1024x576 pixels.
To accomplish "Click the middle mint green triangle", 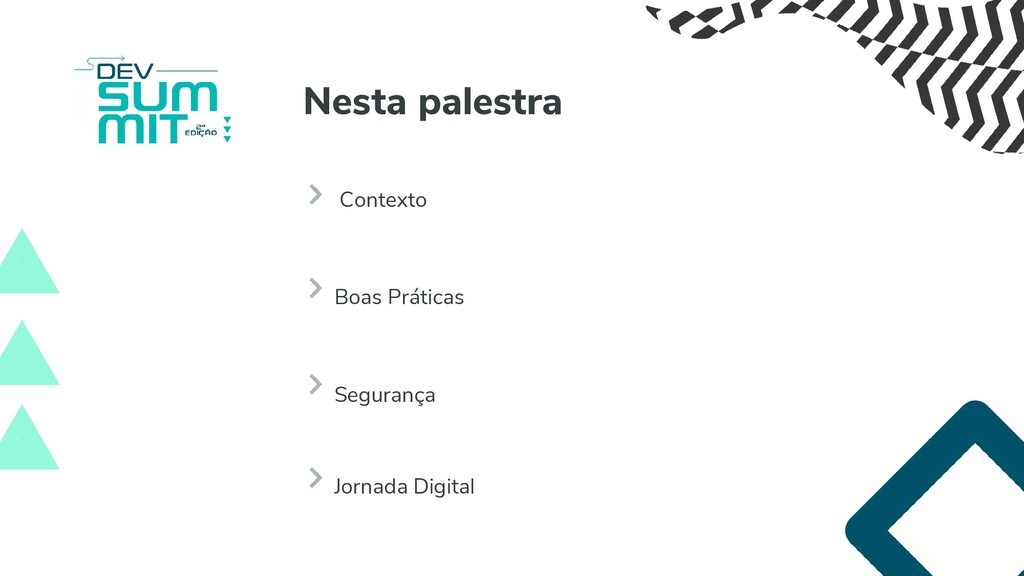I will (x=25, y=353).
